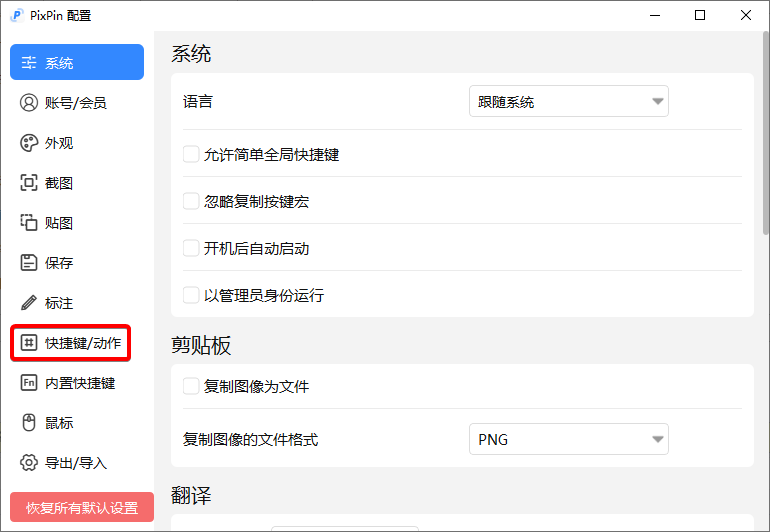This screenshot has width=770, height=532.
Task: Click 恢复所有默认设置 button
Action: [82, 507]
